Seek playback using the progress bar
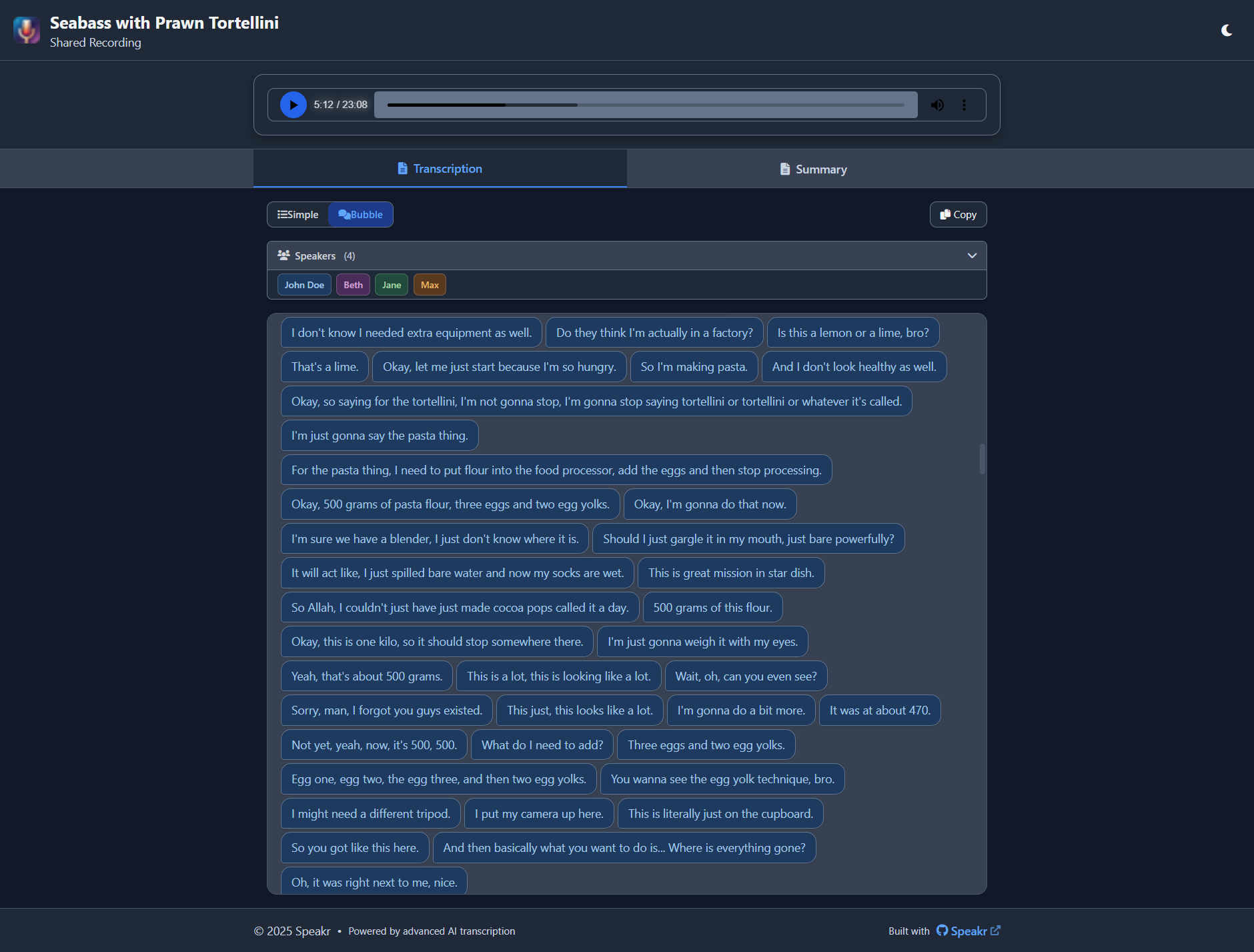This screenshot has width=1254, height=952. point(645,105)
